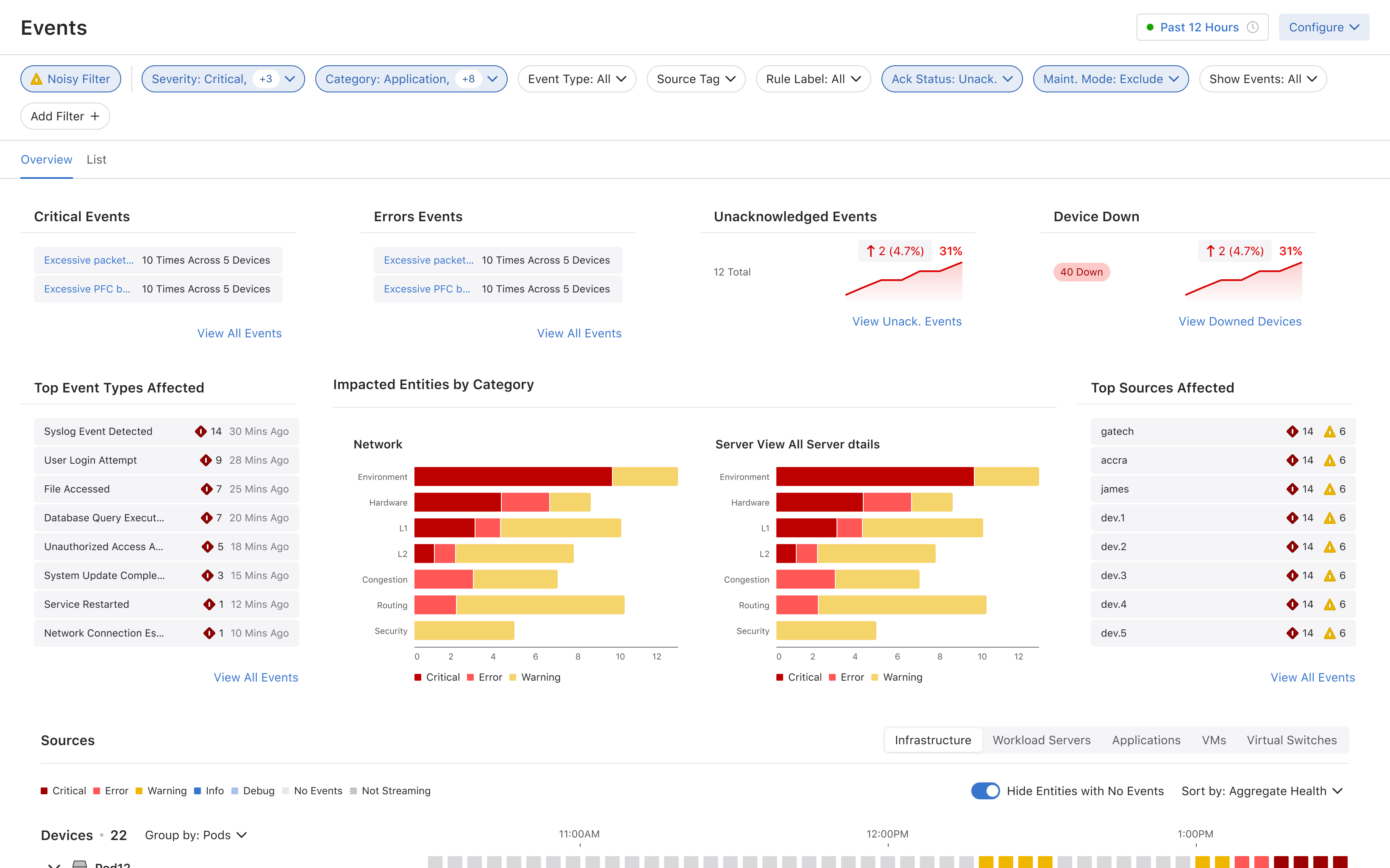Open Event Type: All dropdown
This screenshot has height=868, width=1390.
pos(577,79)
